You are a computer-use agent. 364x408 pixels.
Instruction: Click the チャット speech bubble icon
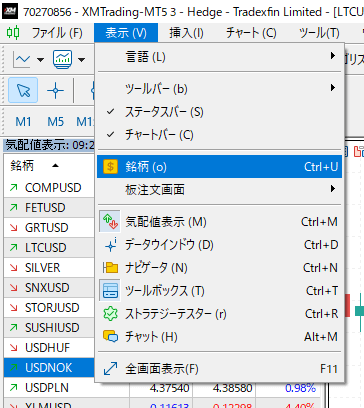(110, 337)
